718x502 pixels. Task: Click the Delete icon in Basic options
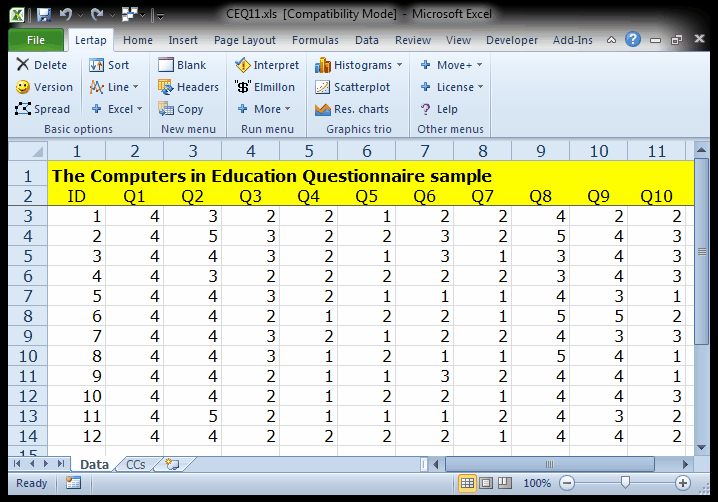pyautogui.click(x=23, y=65)
